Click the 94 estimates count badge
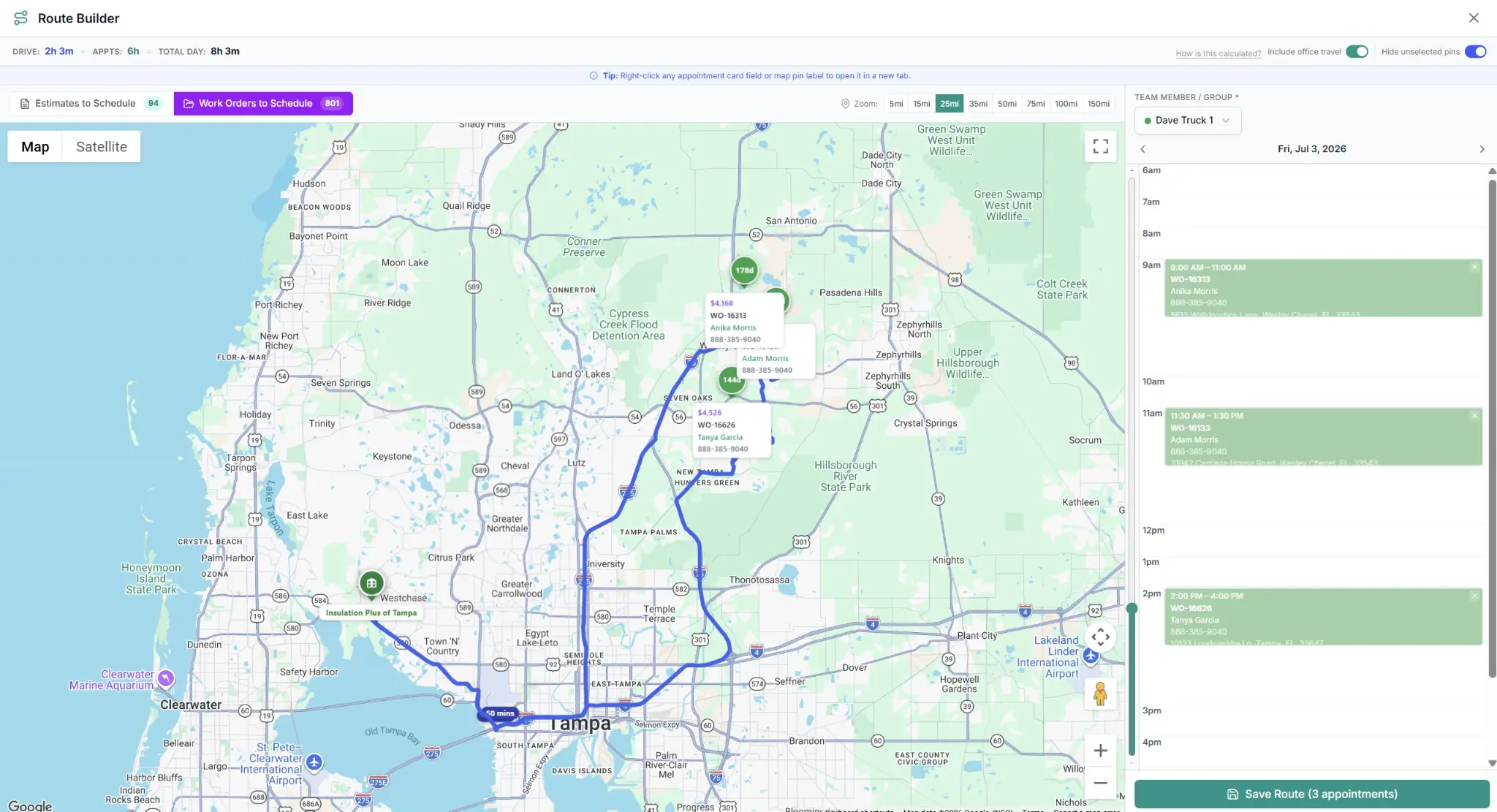Viewport: 1497px width, 812px height. (154, 103)
